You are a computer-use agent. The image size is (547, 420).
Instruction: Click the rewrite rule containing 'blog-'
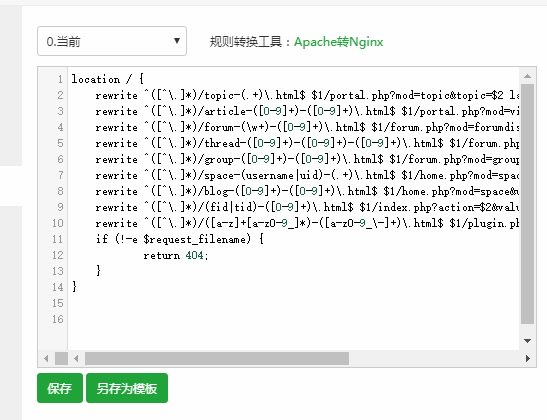pos(307,192)
